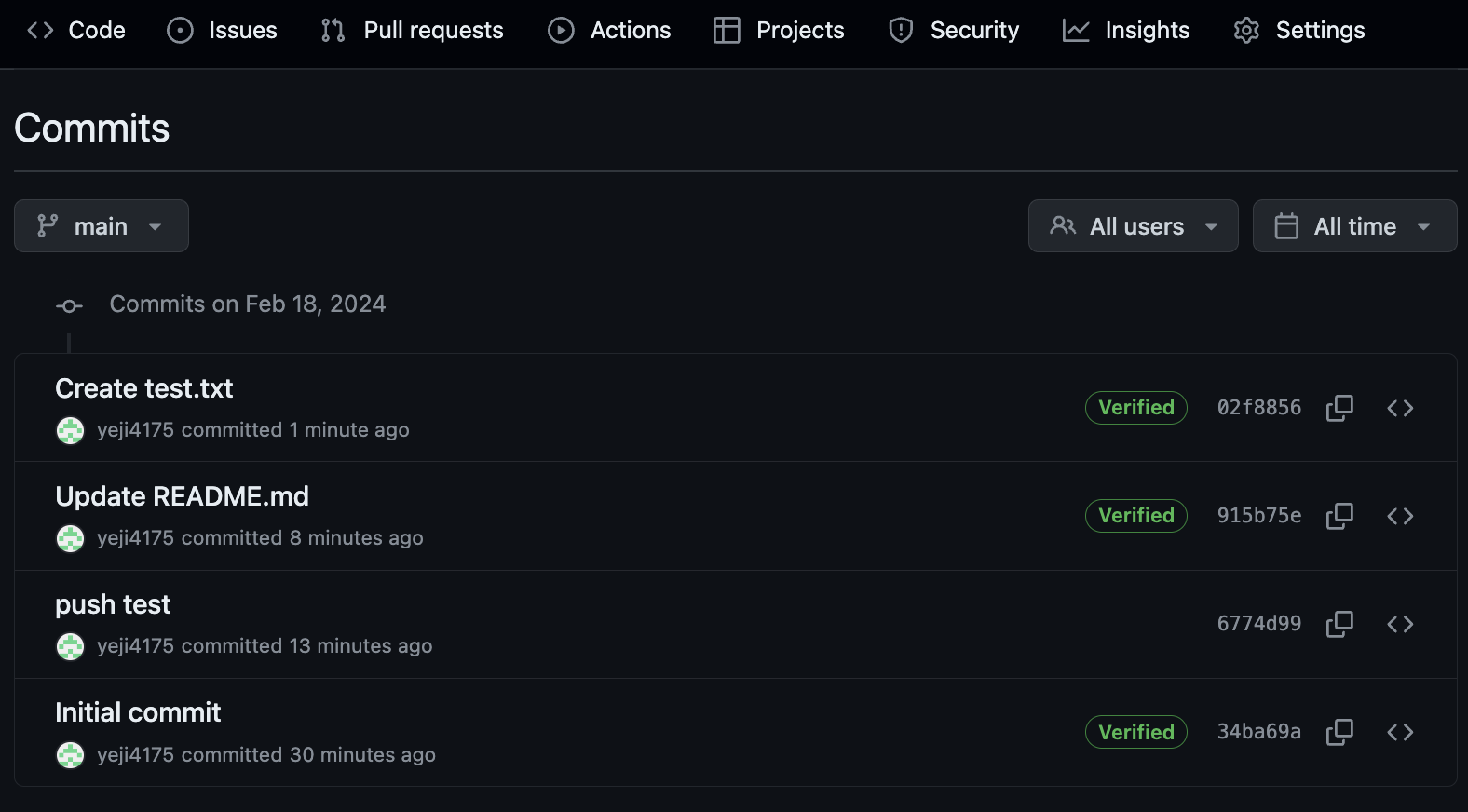
Task: Open the Create test.txt commit
Action: [144, 388]
